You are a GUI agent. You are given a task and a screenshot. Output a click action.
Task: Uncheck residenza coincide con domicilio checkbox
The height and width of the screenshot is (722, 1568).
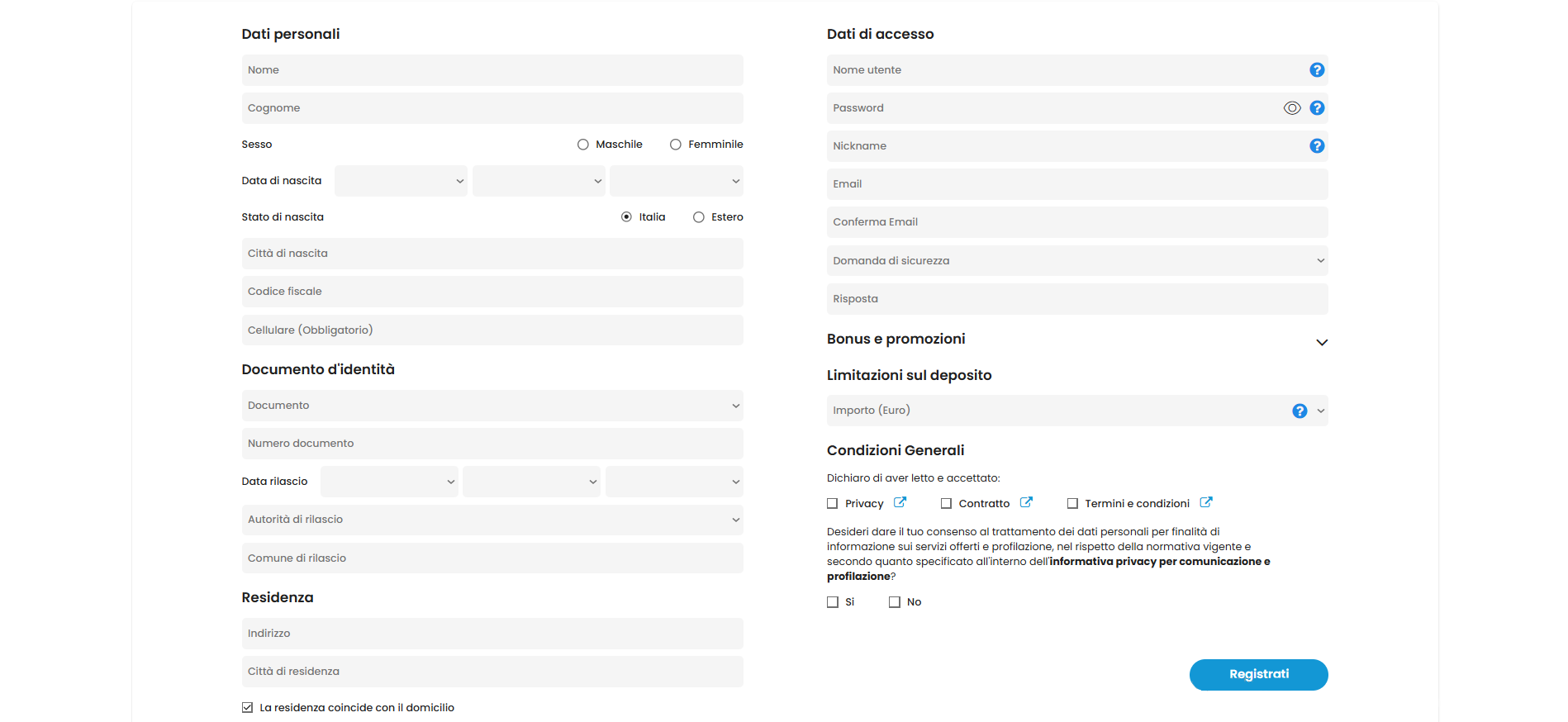point(247,708)
